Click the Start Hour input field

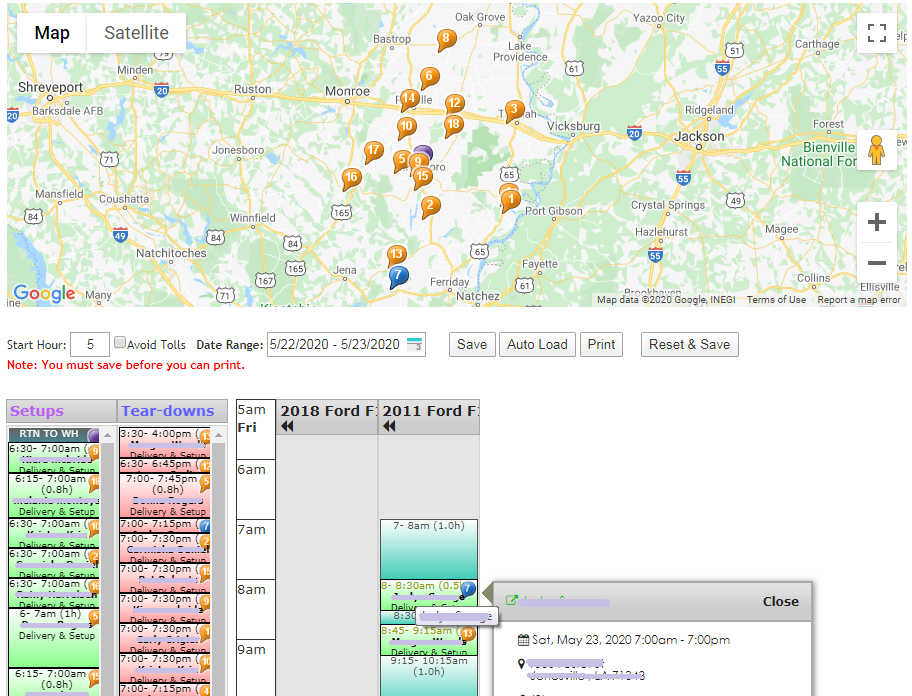pyautogui.click(x=90, y=345)
